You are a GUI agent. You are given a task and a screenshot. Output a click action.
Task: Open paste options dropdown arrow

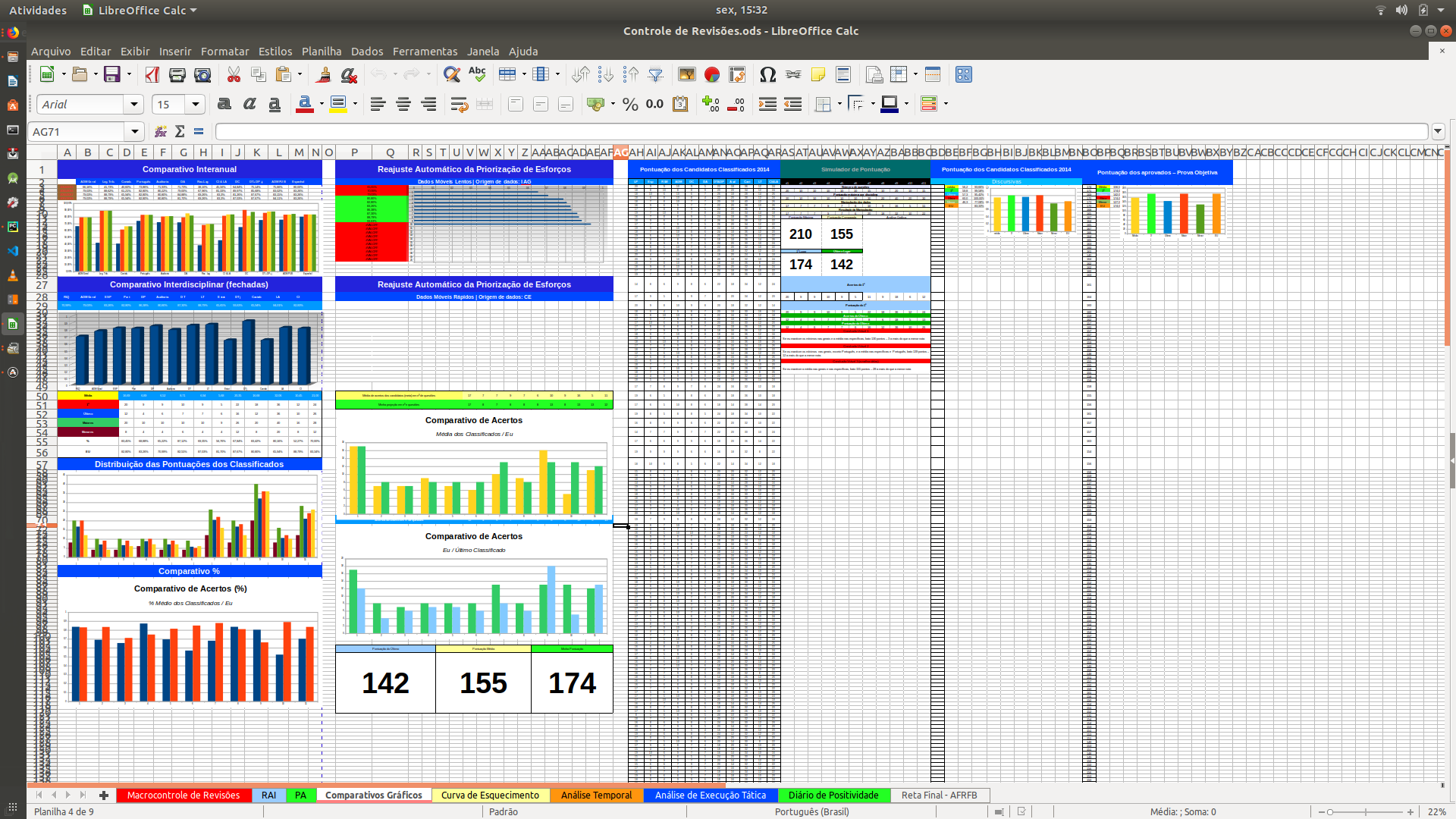pyautogui.click(x=300, y=74)
